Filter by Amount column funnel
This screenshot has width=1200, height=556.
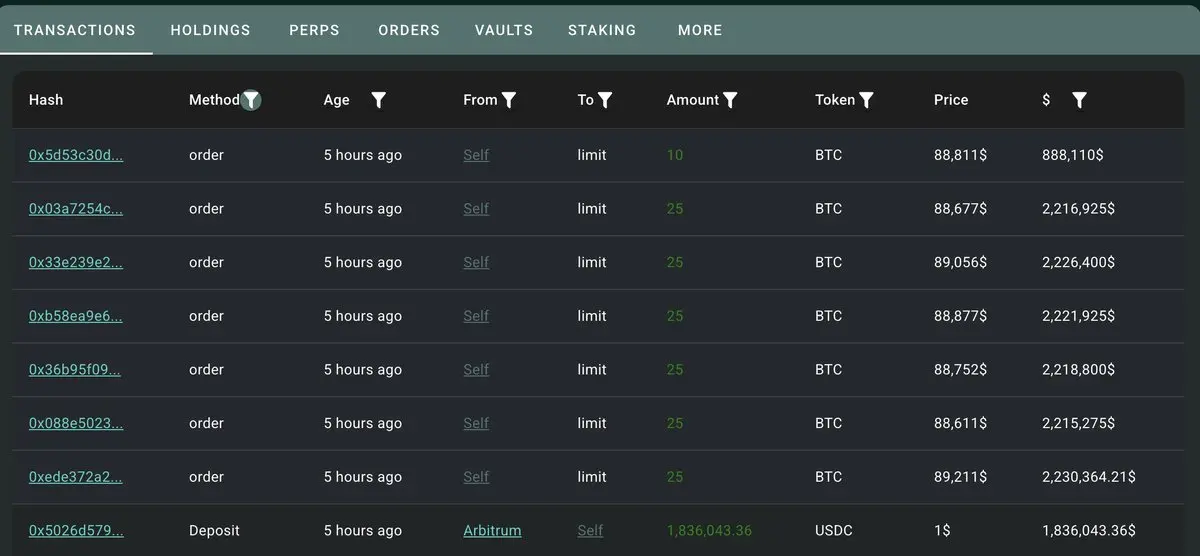click(730, 100)
